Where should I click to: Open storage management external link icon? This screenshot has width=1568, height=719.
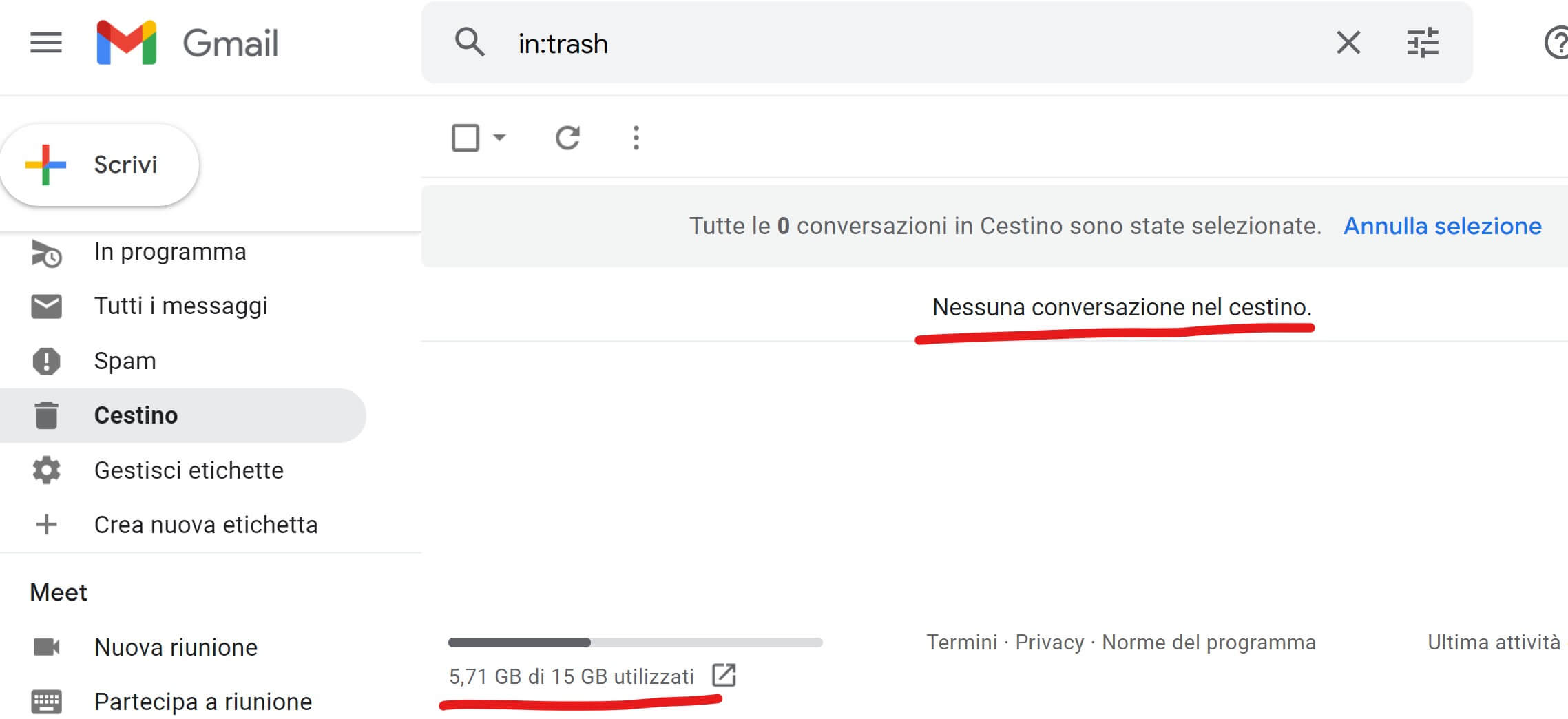pyautogui.click(x=724, y=675)
